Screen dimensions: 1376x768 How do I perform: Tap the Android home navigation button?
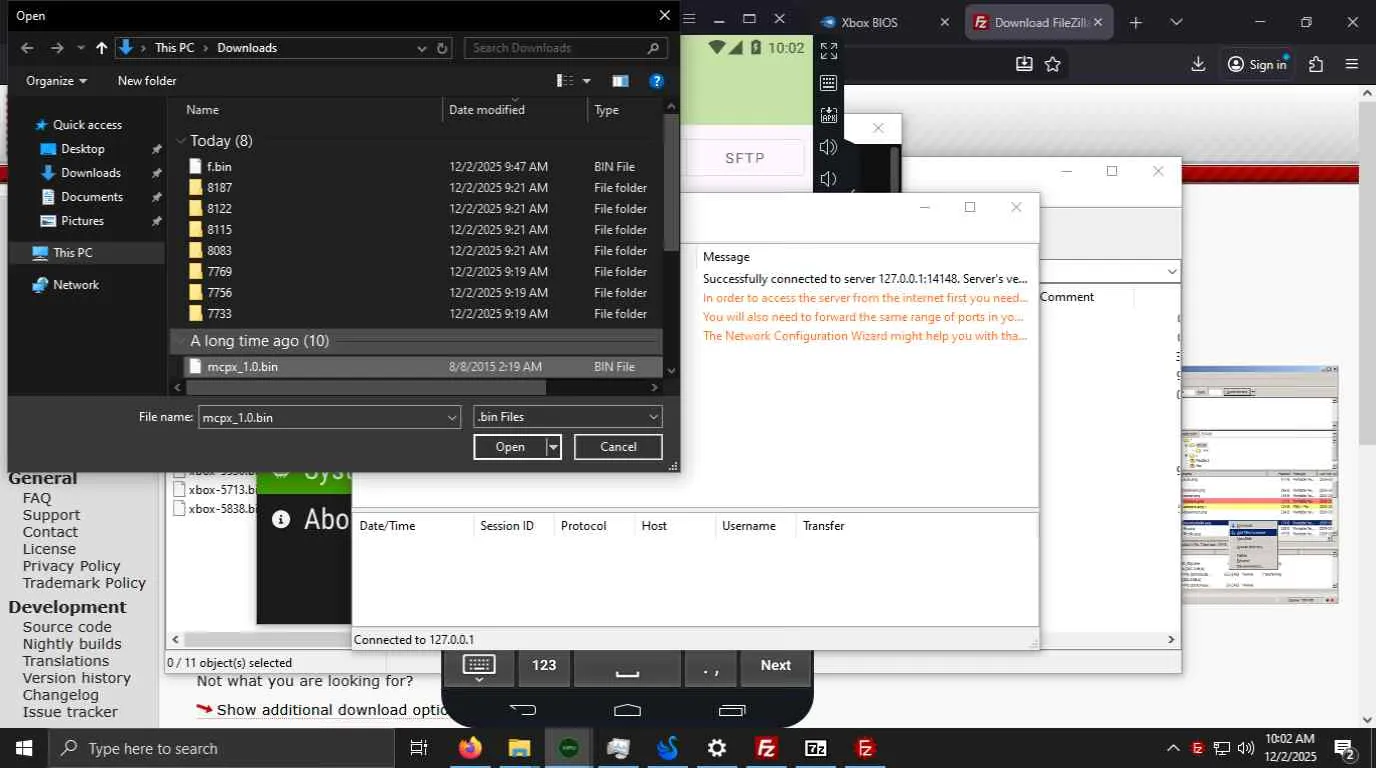[x=627, y=711]
